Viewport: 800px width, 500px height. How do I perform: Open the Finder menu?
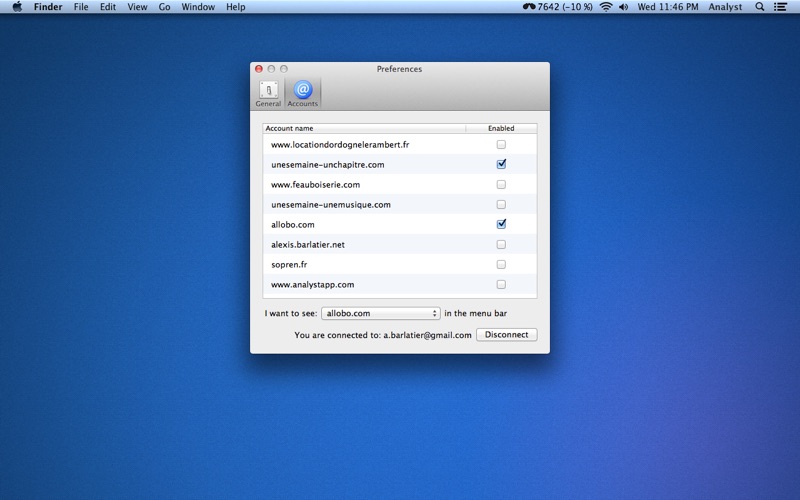[x=48, y=7]
